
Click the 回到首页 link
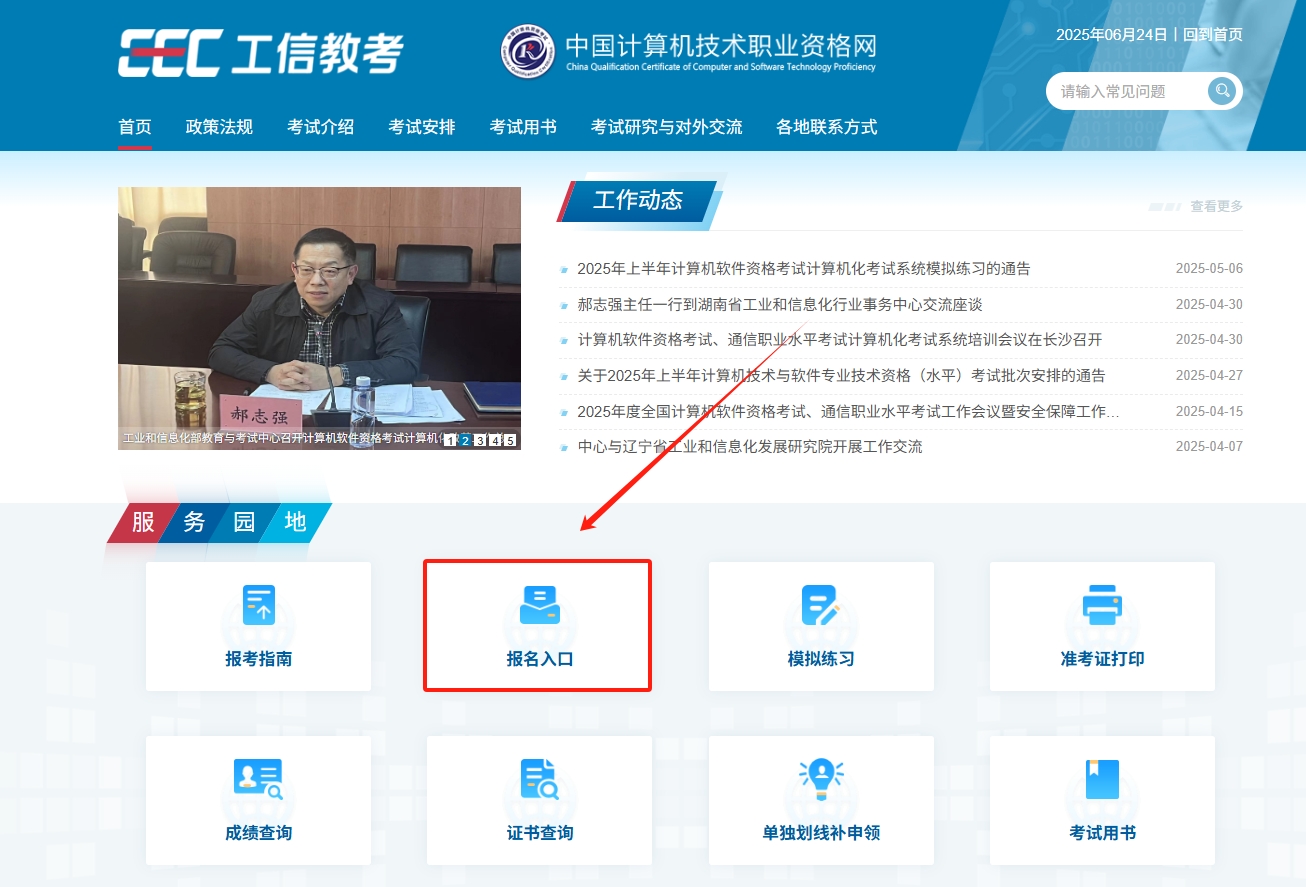pyautogui.click(x=1213, y=35)
